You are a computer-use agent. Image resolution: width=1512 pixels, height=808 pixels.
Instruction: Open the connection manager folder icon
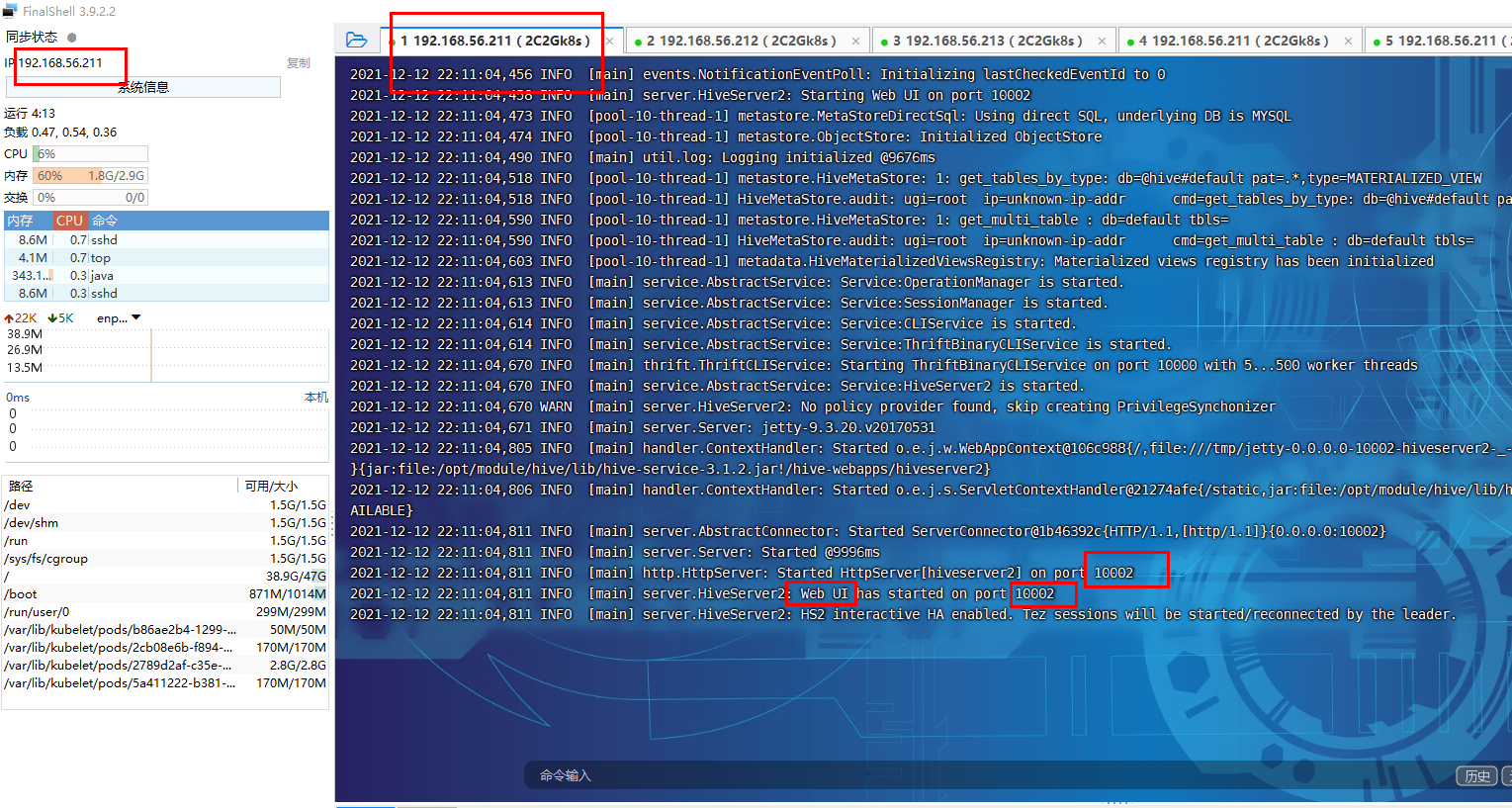tap(356, 40)
